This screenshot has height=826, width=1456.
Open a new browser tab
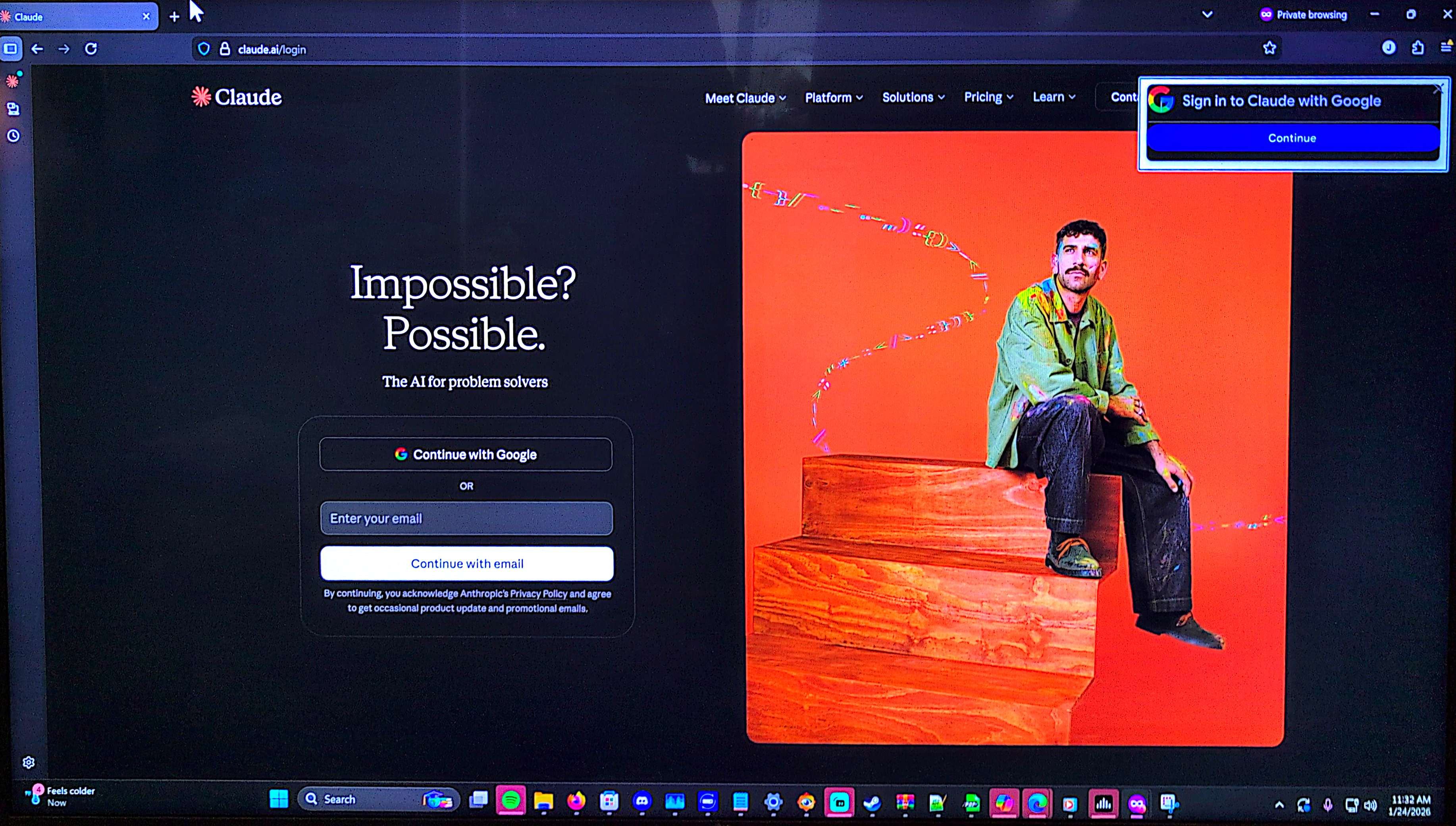(x=175, y=17)
